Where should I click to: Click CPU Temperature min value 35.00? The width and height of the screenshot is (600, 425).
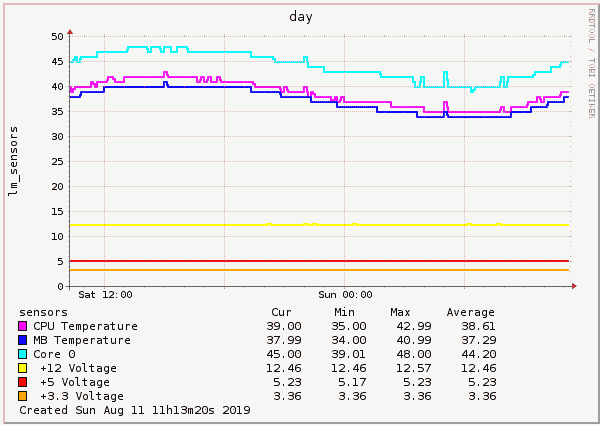[x=349, y=326]
